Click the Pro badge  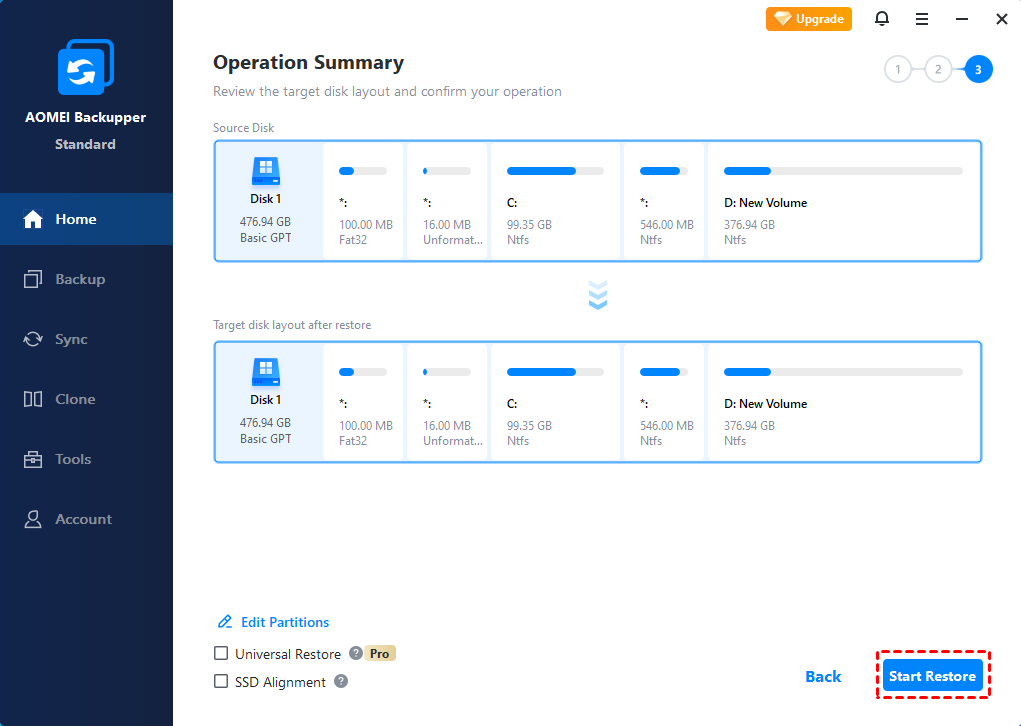point(380,653)
